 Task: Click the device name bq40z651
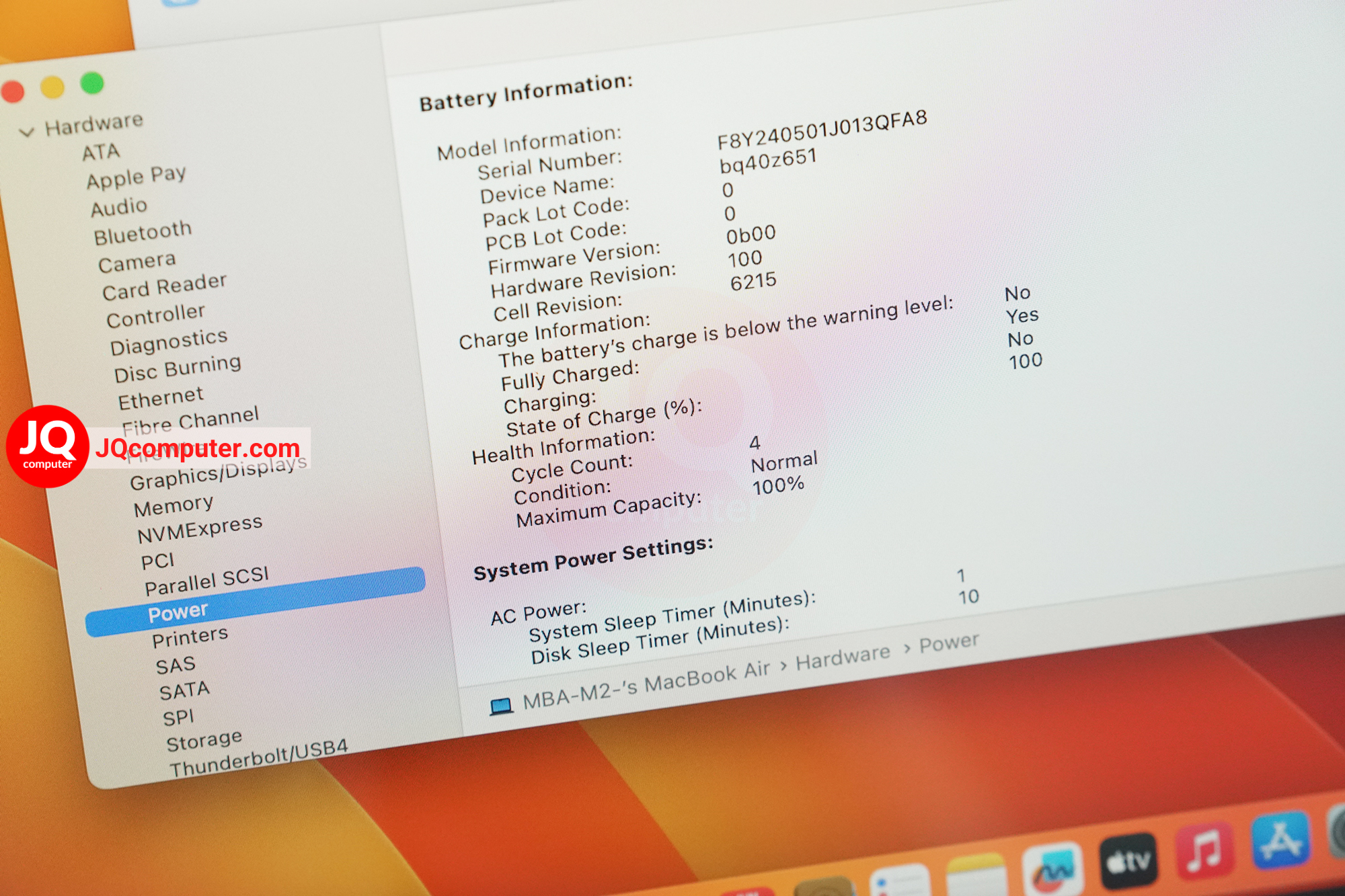point(769,161)
